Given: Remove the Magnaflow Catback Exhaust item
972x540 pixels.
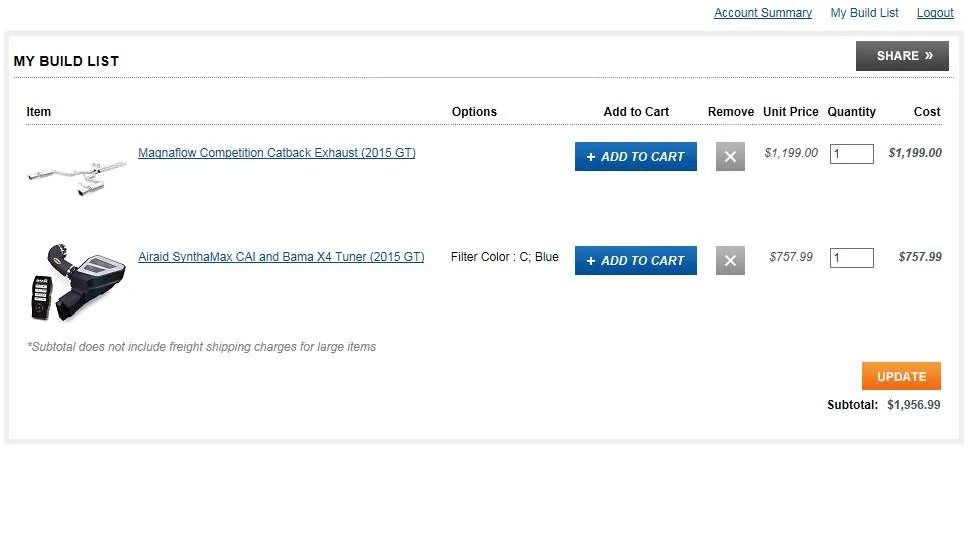Looking at the screenshot, I should tap(730, 156).
